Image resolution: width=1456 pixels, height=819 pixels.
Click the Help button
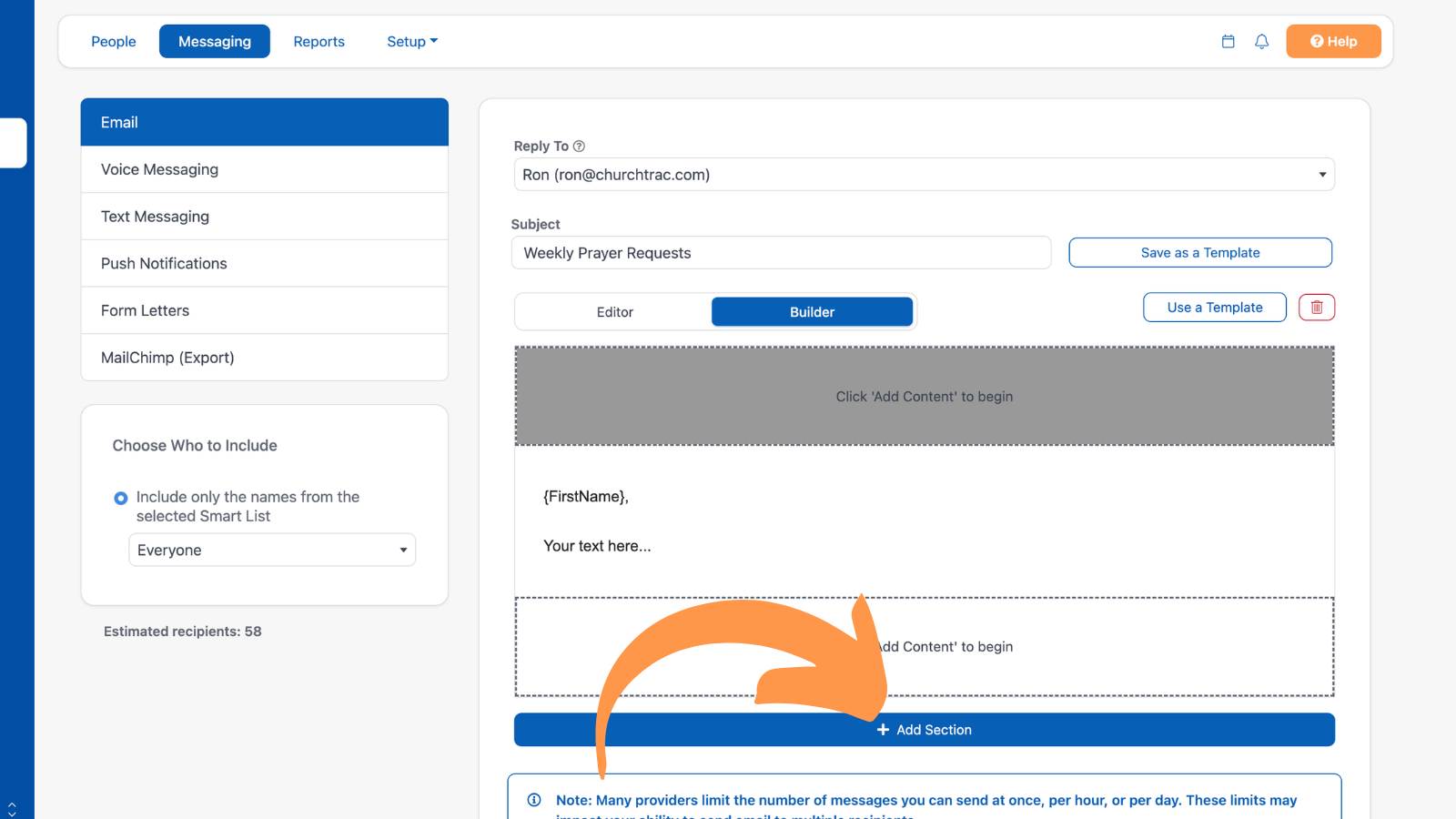pyautogui.click(x=1333, y=42)
